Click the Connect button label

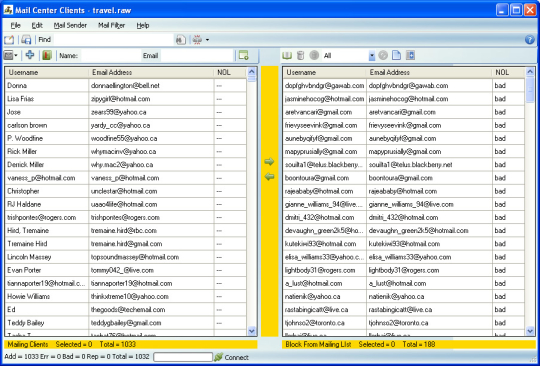pyautogui.click(x=237, y=357)
